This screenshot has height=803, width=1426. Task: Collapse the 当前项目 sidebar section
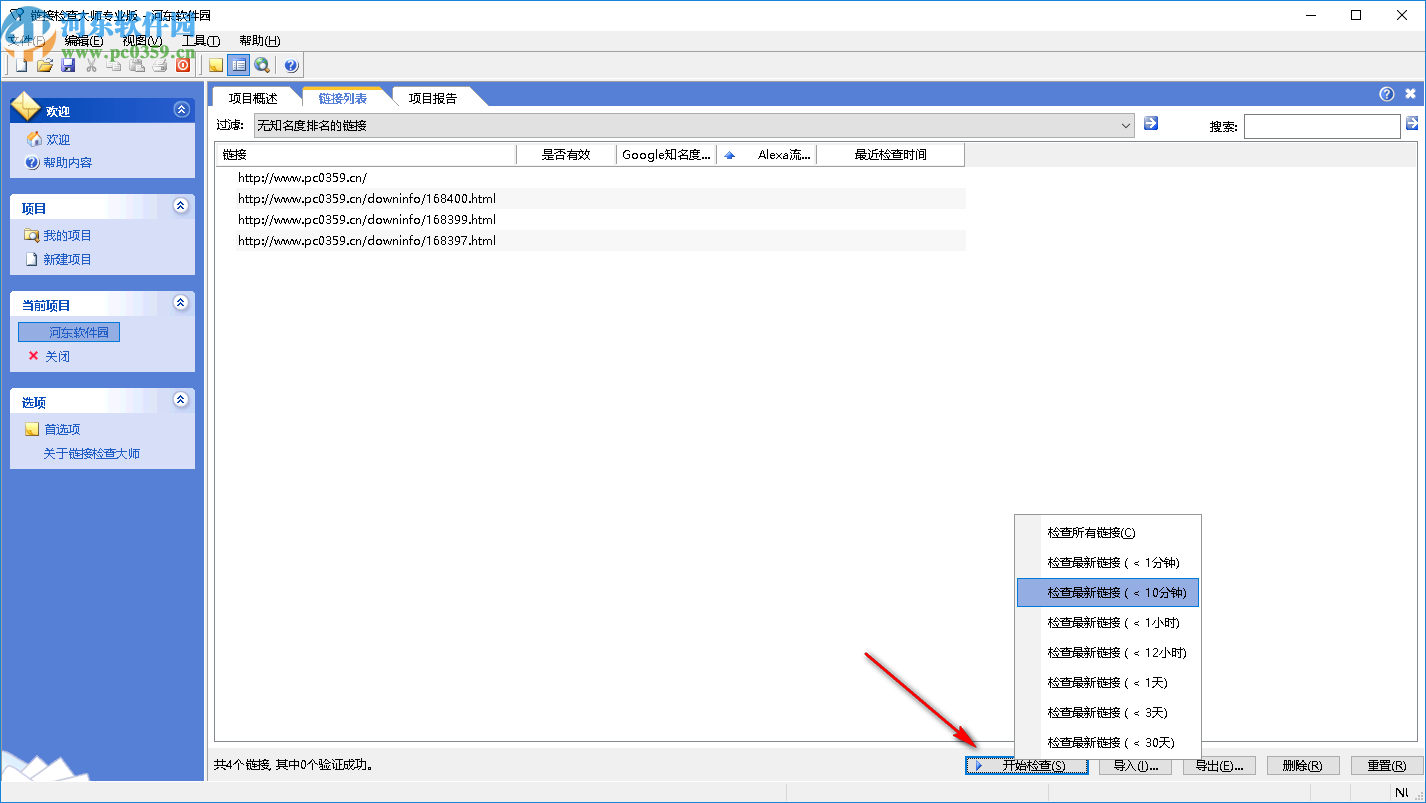181,302
